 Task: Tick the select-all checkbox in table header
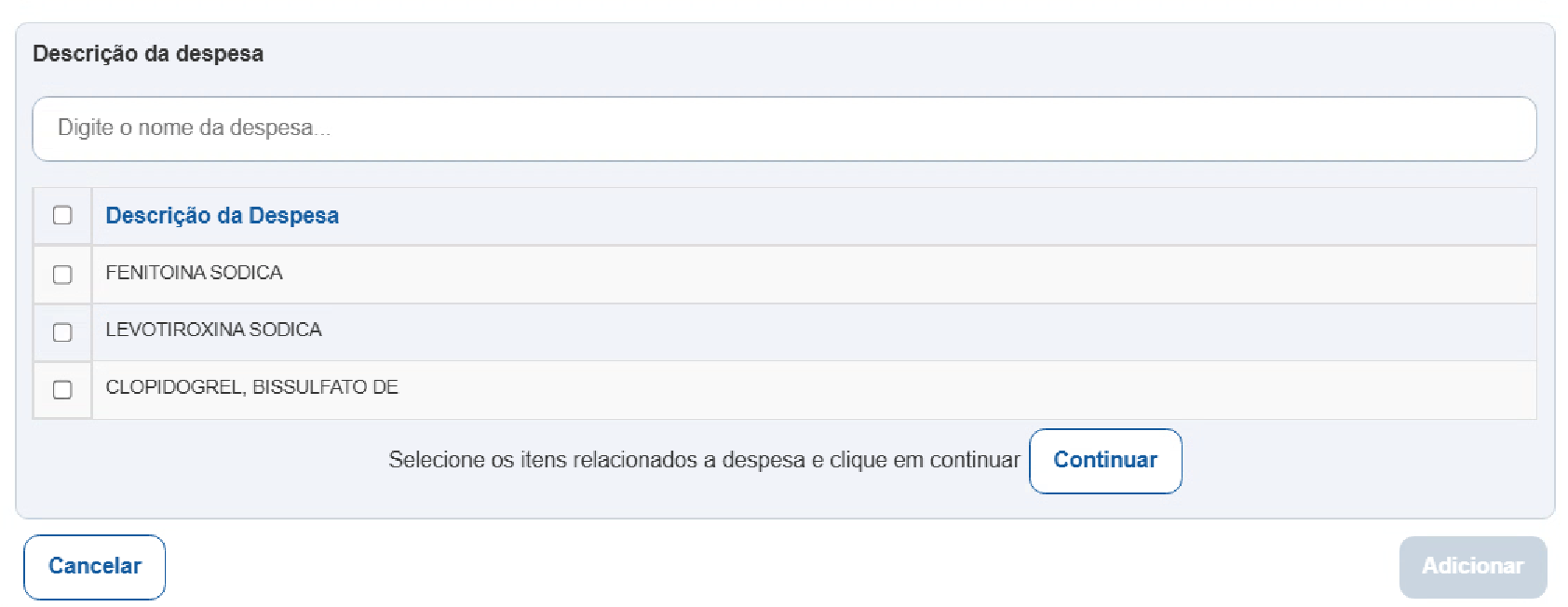coord(62,215)
